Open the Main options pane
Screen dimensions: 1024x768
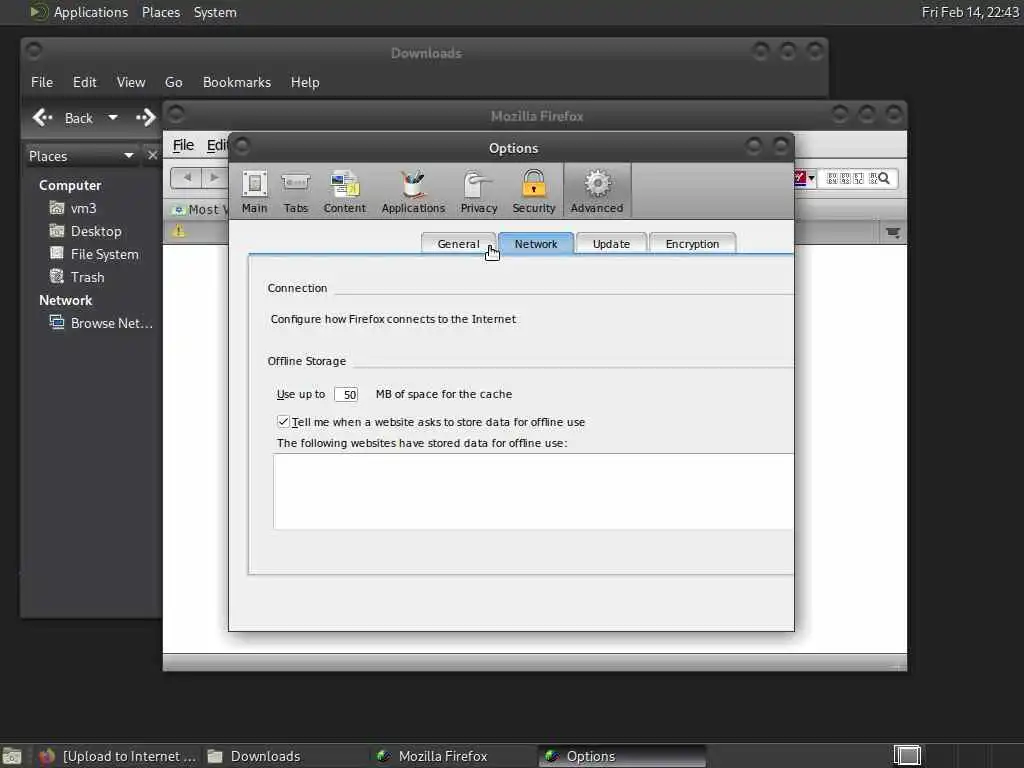255,191
